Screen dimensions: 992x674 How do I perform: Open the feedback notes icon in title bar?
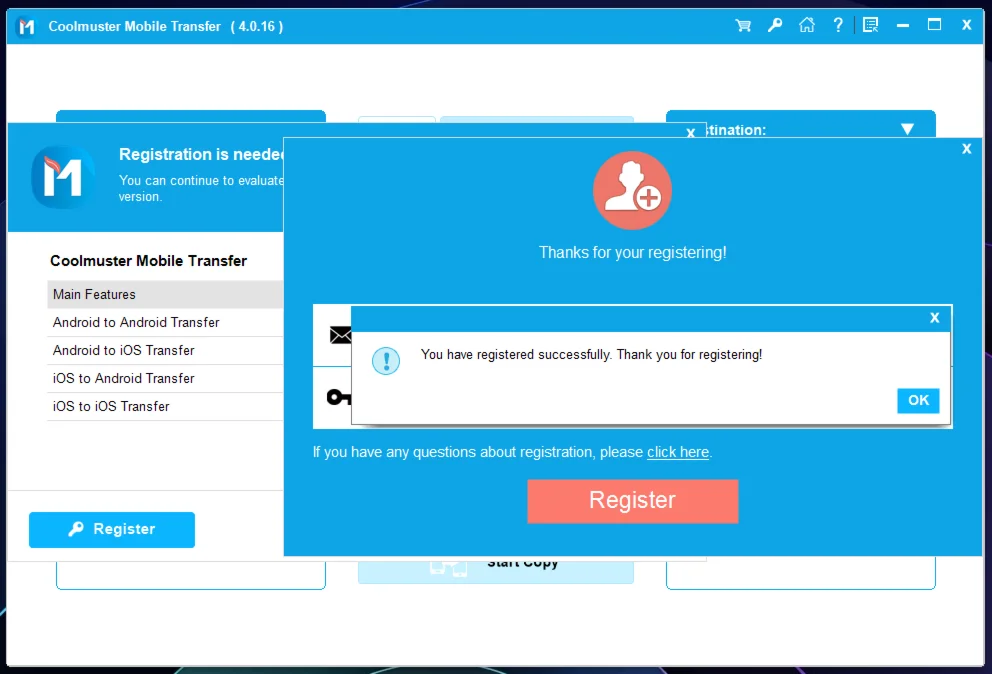pyautogui.click(x=871, y=25)
